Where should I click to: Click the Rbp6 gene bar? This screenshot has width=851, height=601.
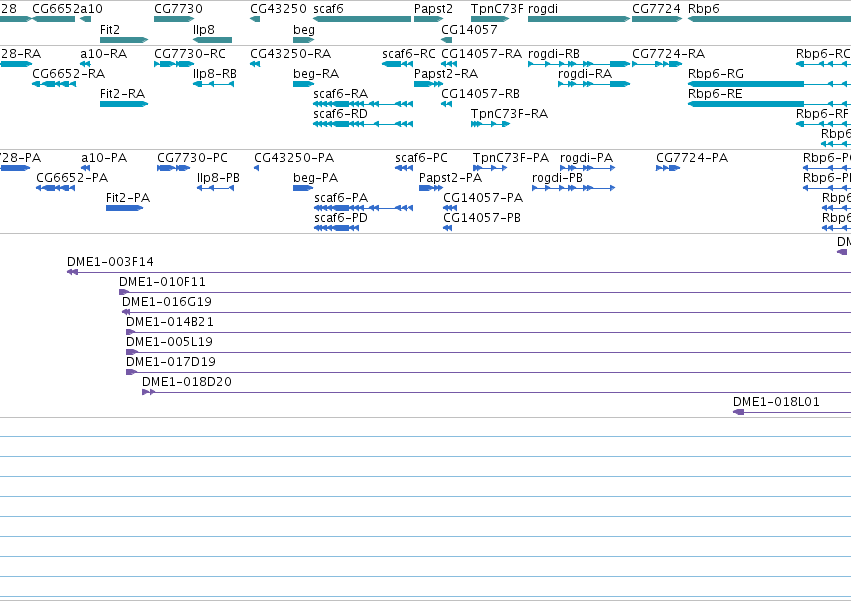[769, 19]
